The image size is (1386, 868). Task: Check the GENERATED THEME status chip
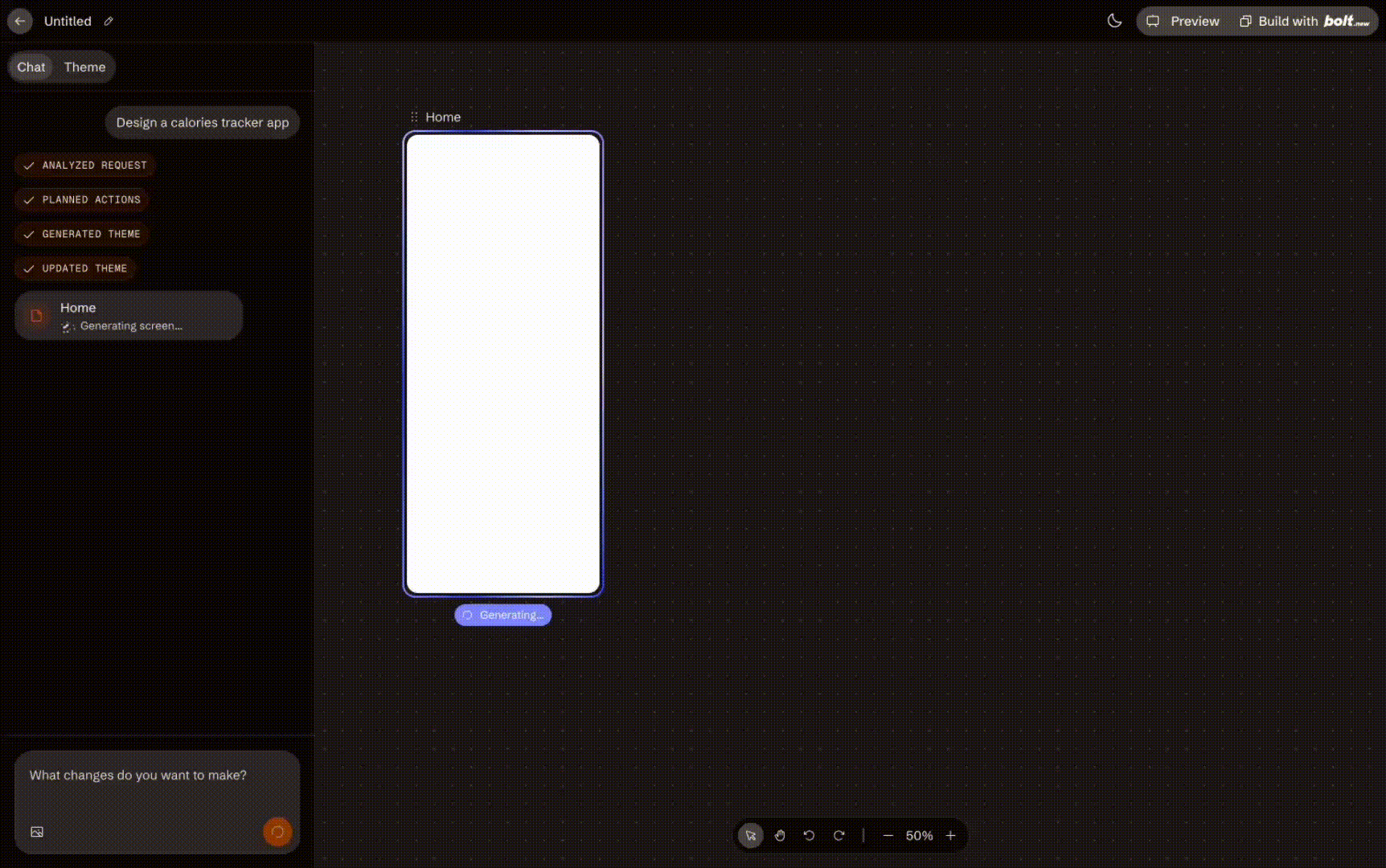[81, 235]
